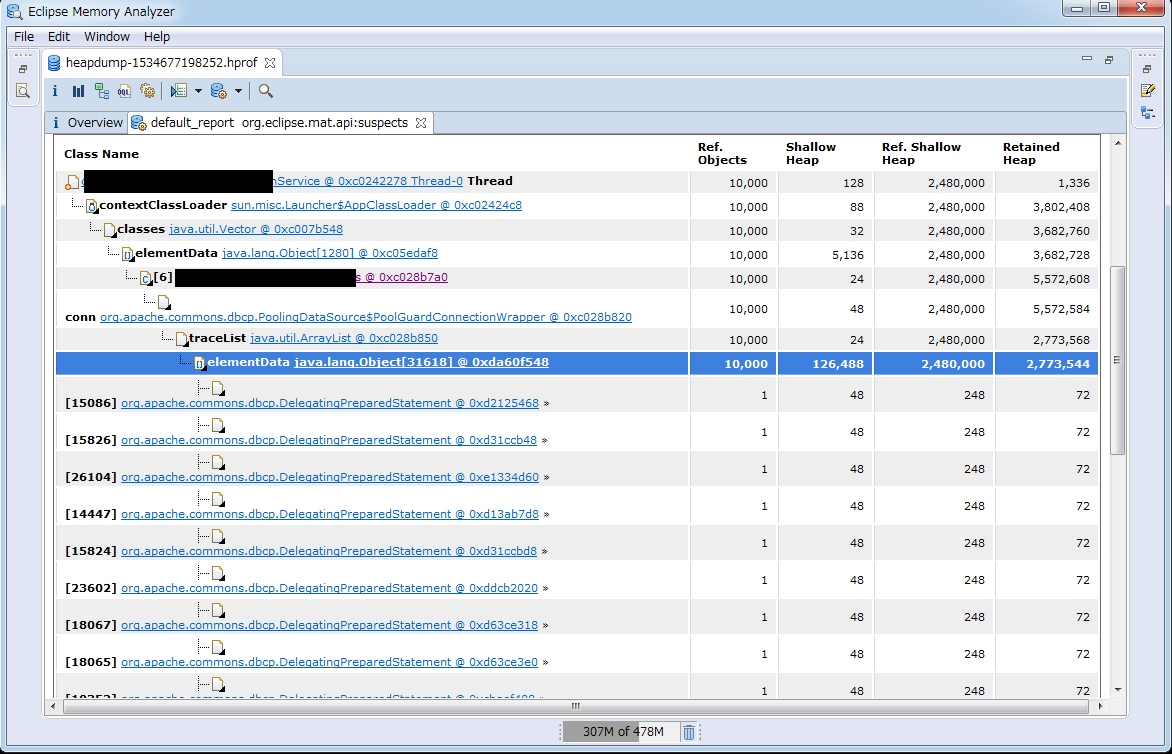The height and width of the screenshot is (754, 1172).
Task: Open the Window menu
Action: click(x=106, y=36)
